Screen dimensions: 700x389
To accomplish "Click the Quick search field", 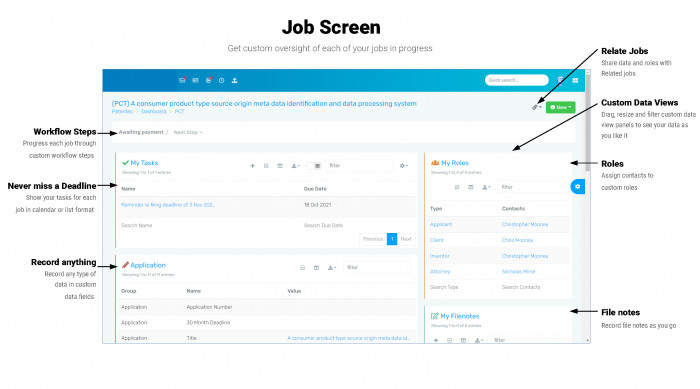I will tap(517, 80).
